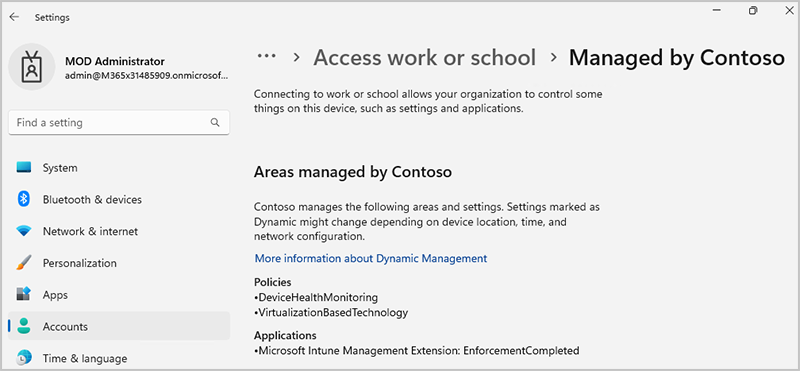
Task: Click the MOD Administrator account name
Action: [115, 61]
